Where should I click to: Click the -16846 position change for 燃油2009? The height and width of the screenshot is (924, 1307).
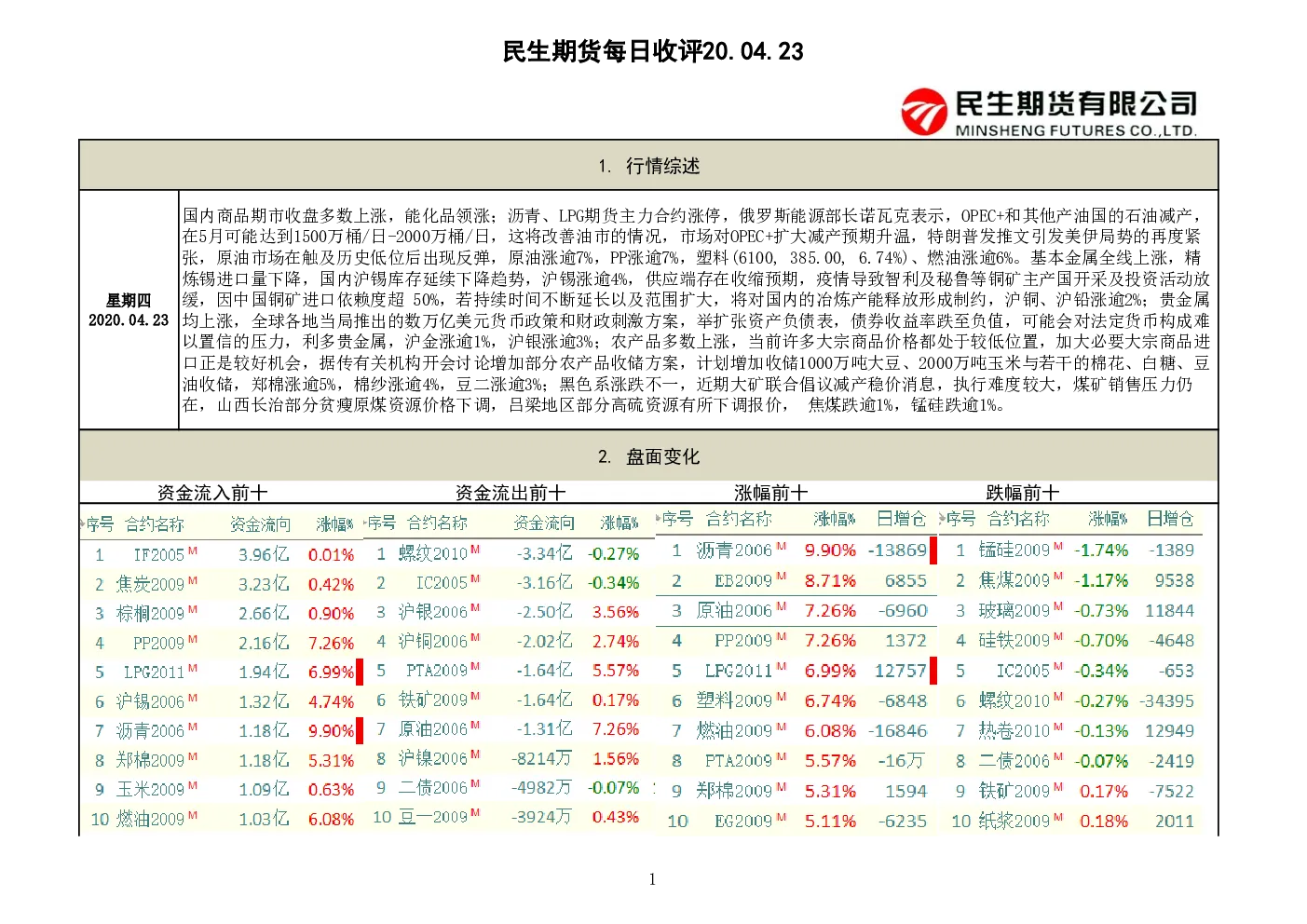897,731
